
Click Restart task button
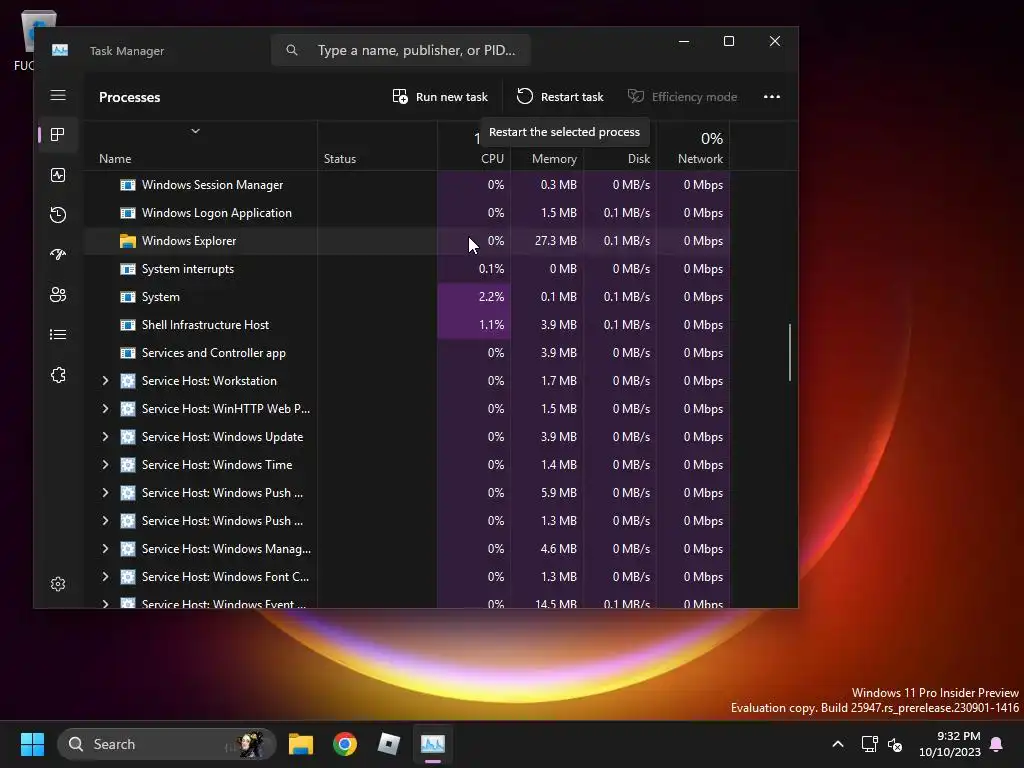(x=560, y=97)
